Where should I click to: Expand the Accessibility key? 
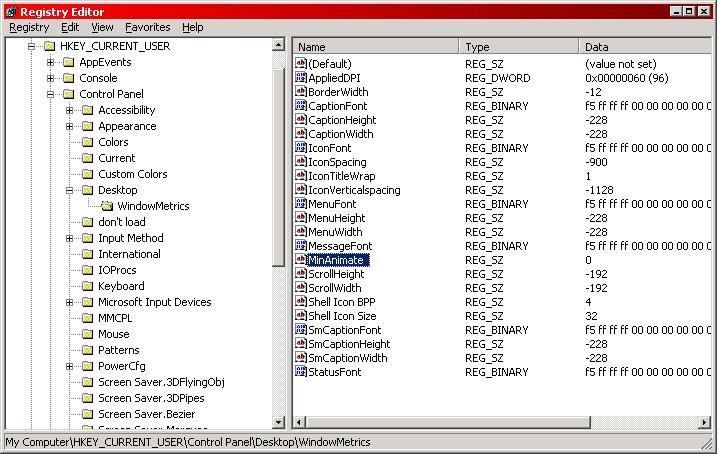tap(70, 110)
